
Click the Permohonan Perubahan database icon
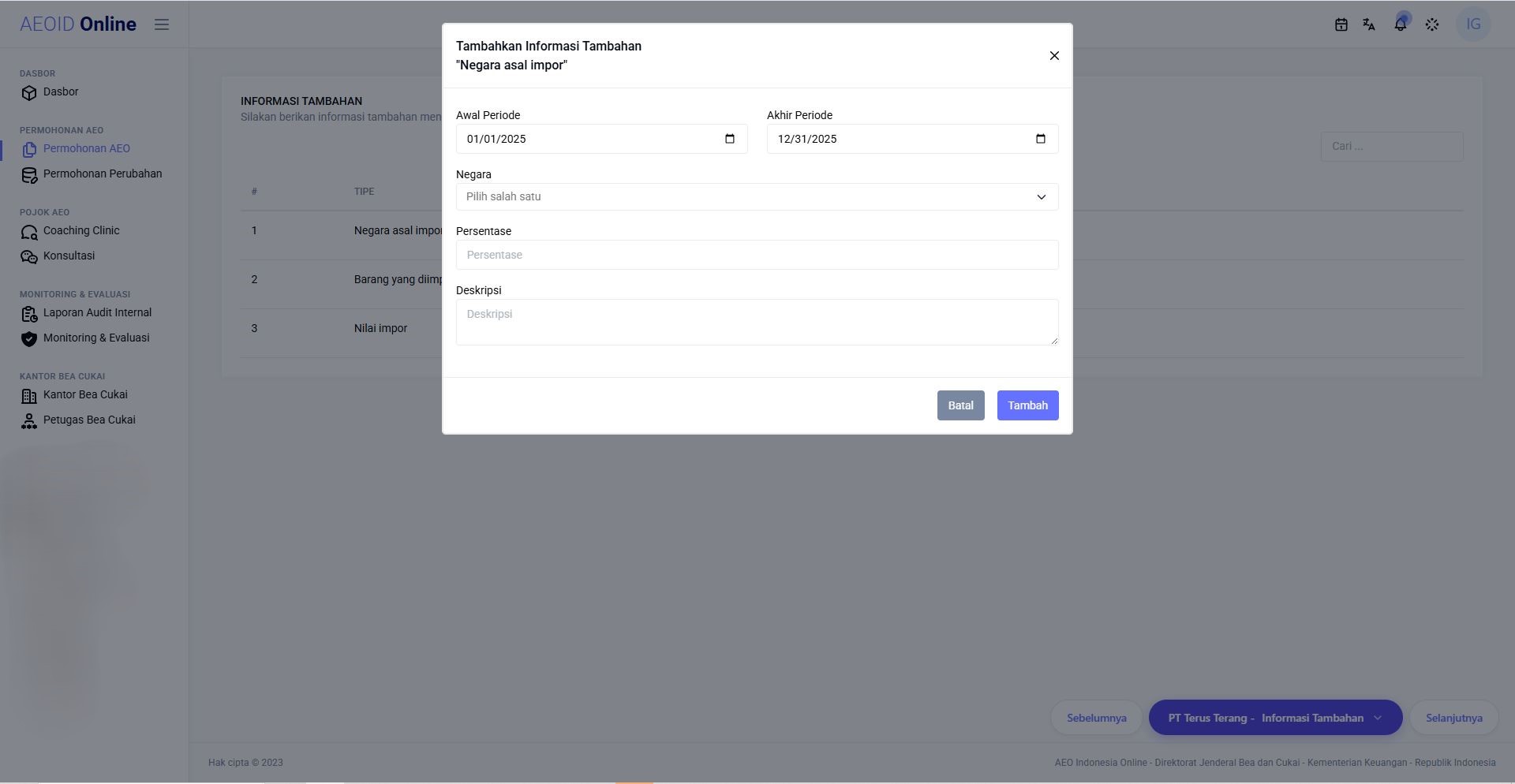pos(29,175)
